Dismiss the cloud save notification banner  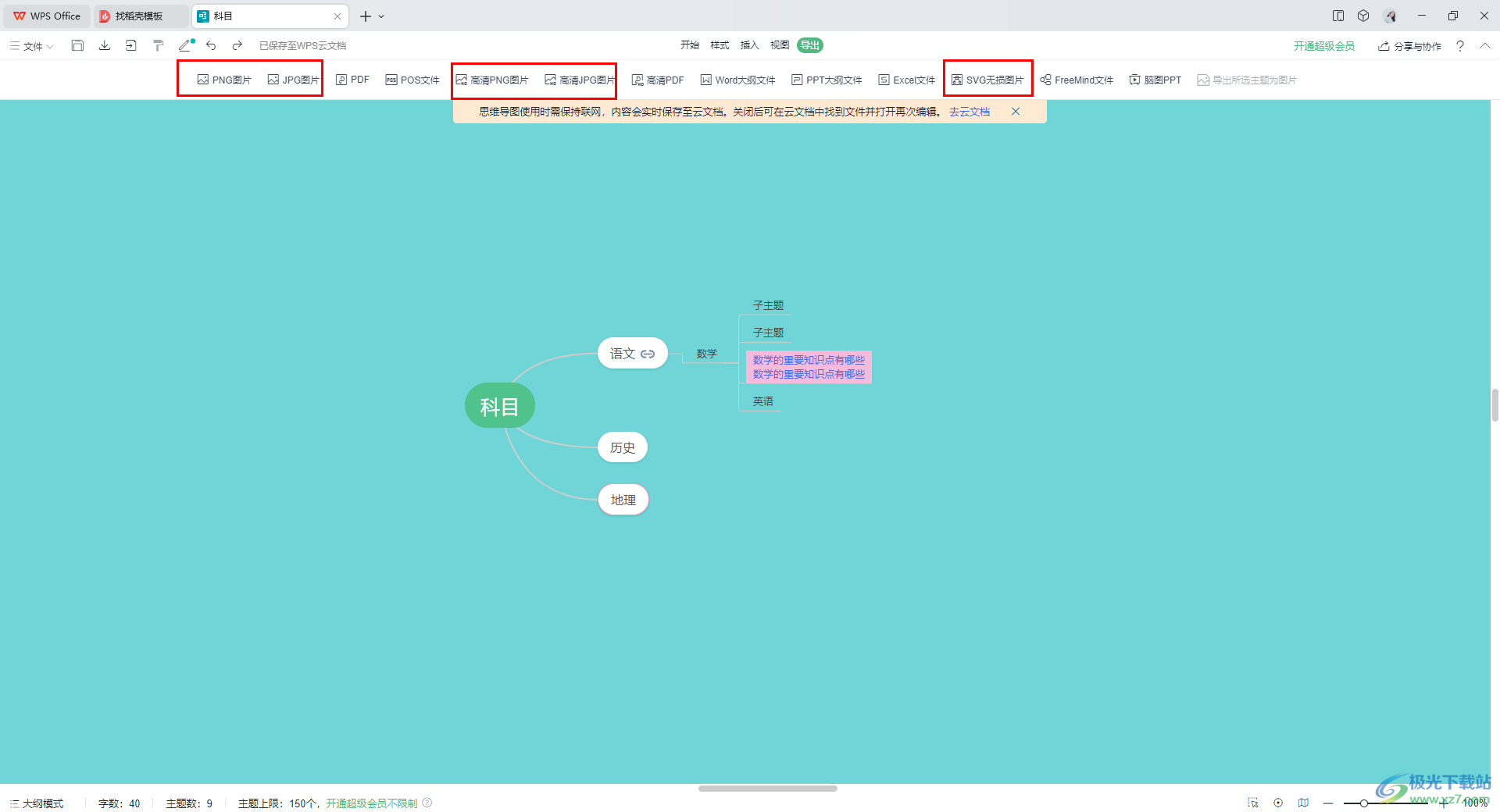(1016, 112)
